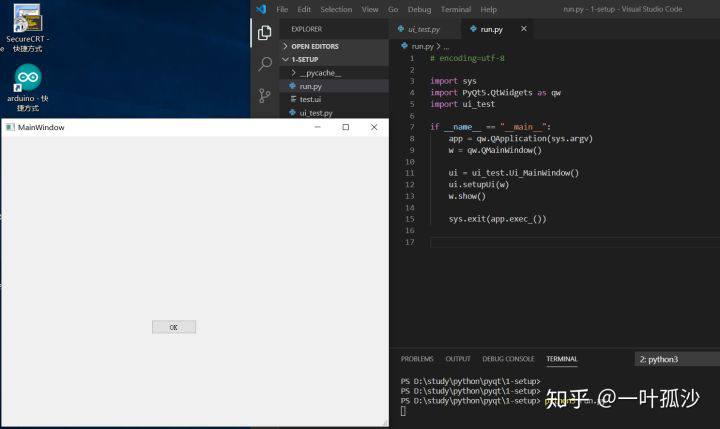Click run.py breadcrumb file icon

pyautogui.click(x=404, y=46)
